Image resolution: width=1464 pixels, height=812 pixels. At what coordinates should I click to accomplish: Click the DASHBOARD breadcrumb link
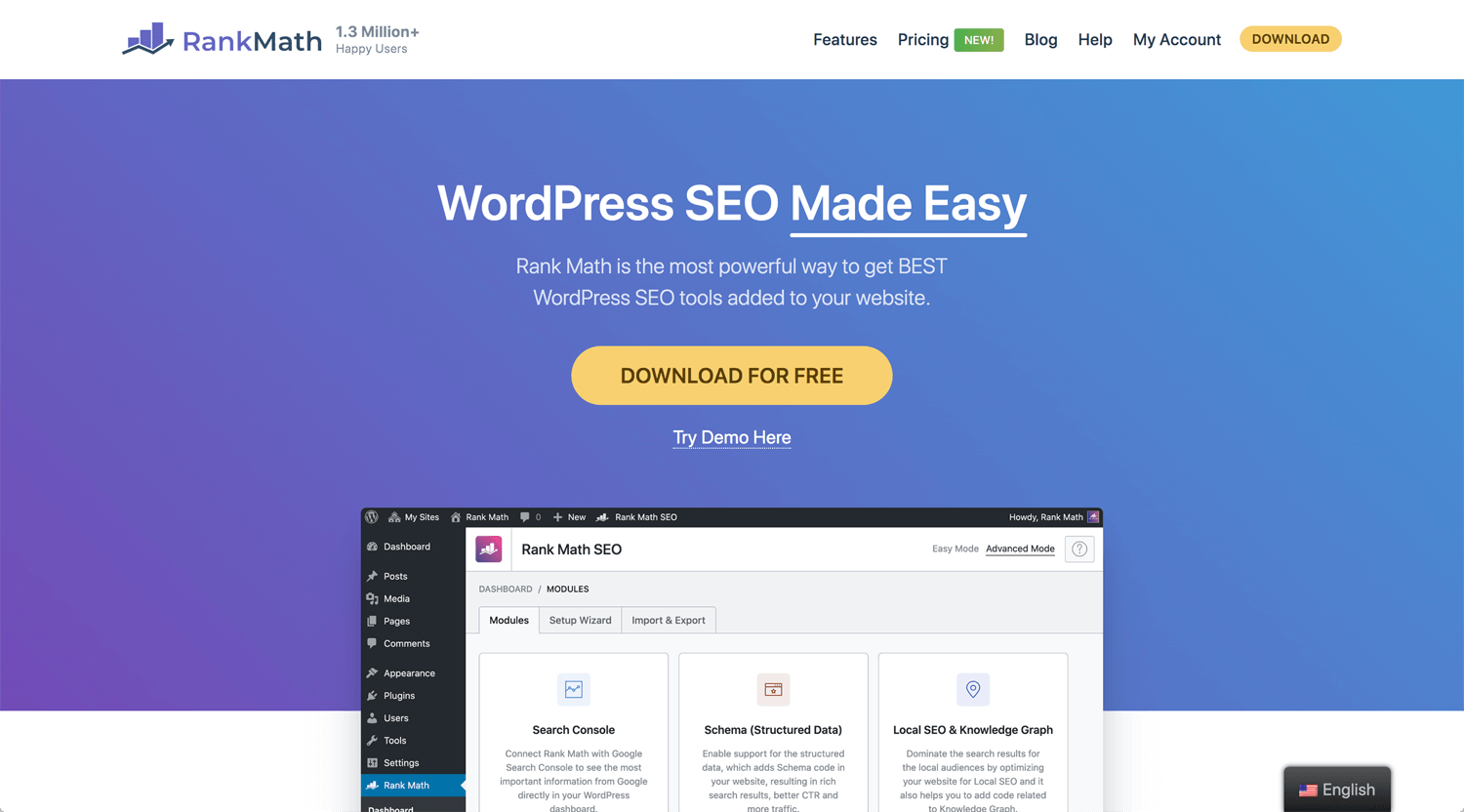[x=506, y=589]
